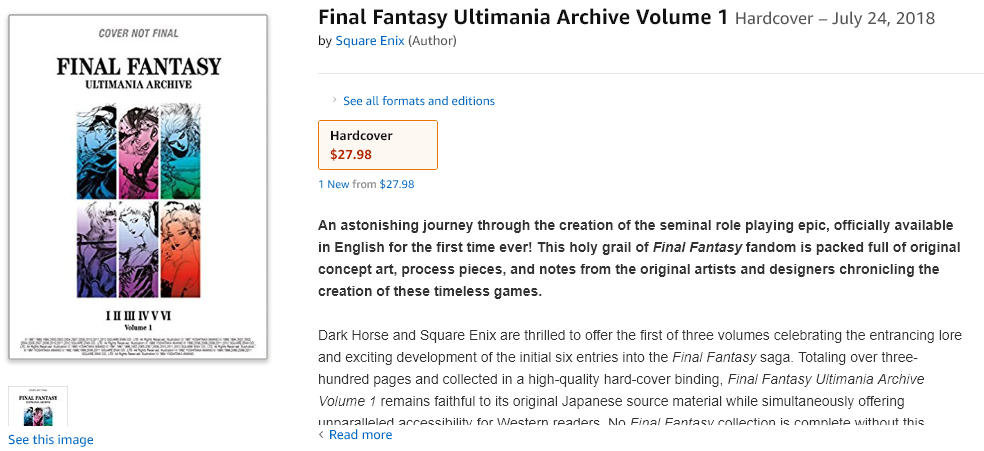Expand See all formats and editions

pos(419,101)
